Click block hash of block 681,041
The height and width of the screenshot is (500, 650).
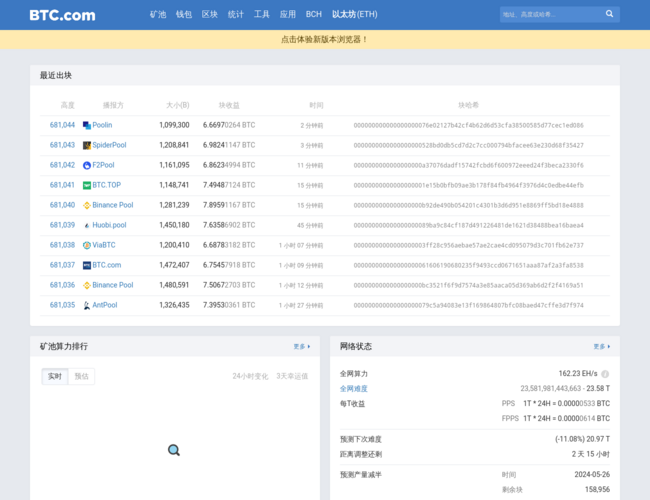pyautogui.click(x=468, y=185)
